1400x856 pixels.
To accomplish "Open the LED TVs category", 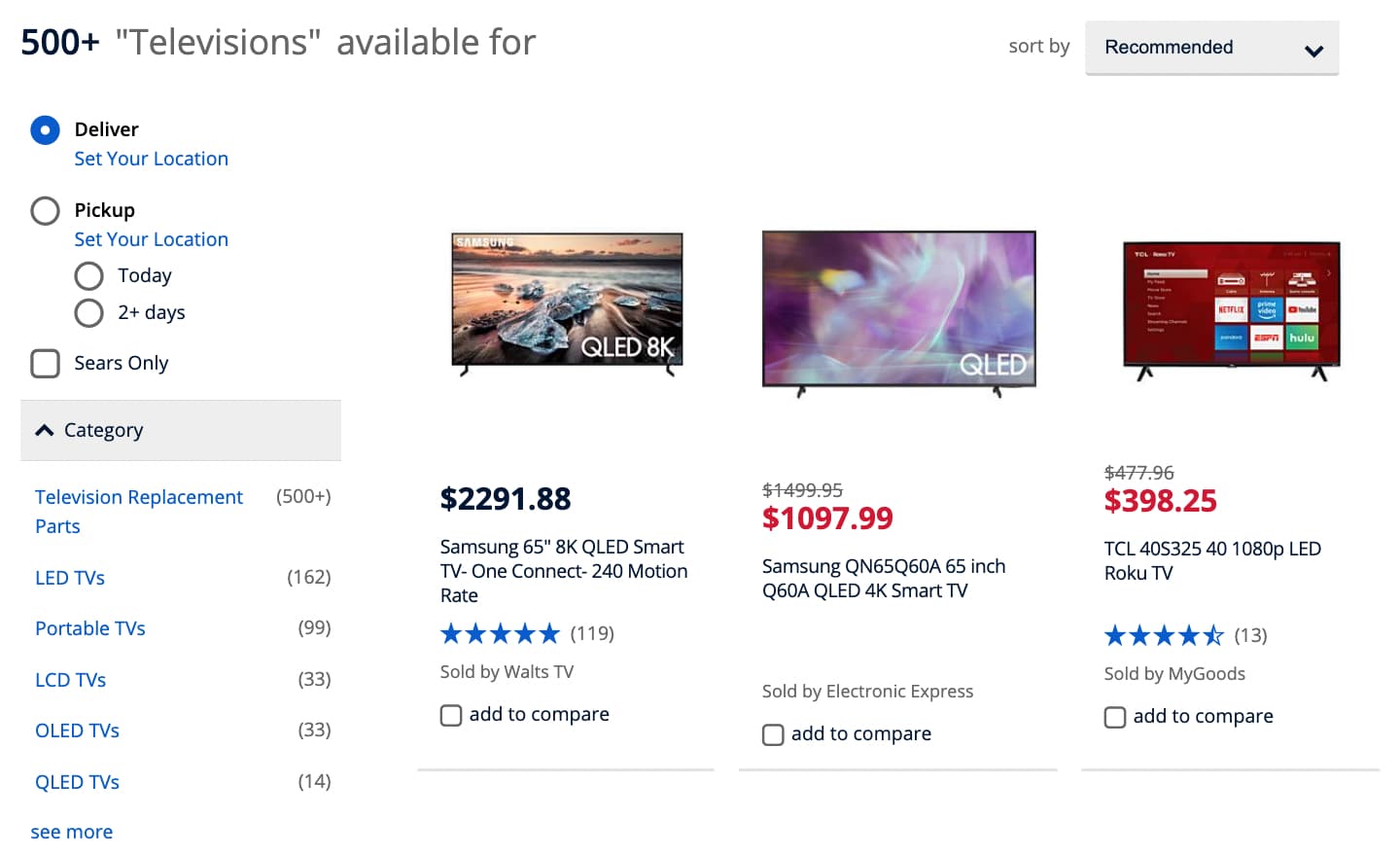I will click(x=69, y=577).
